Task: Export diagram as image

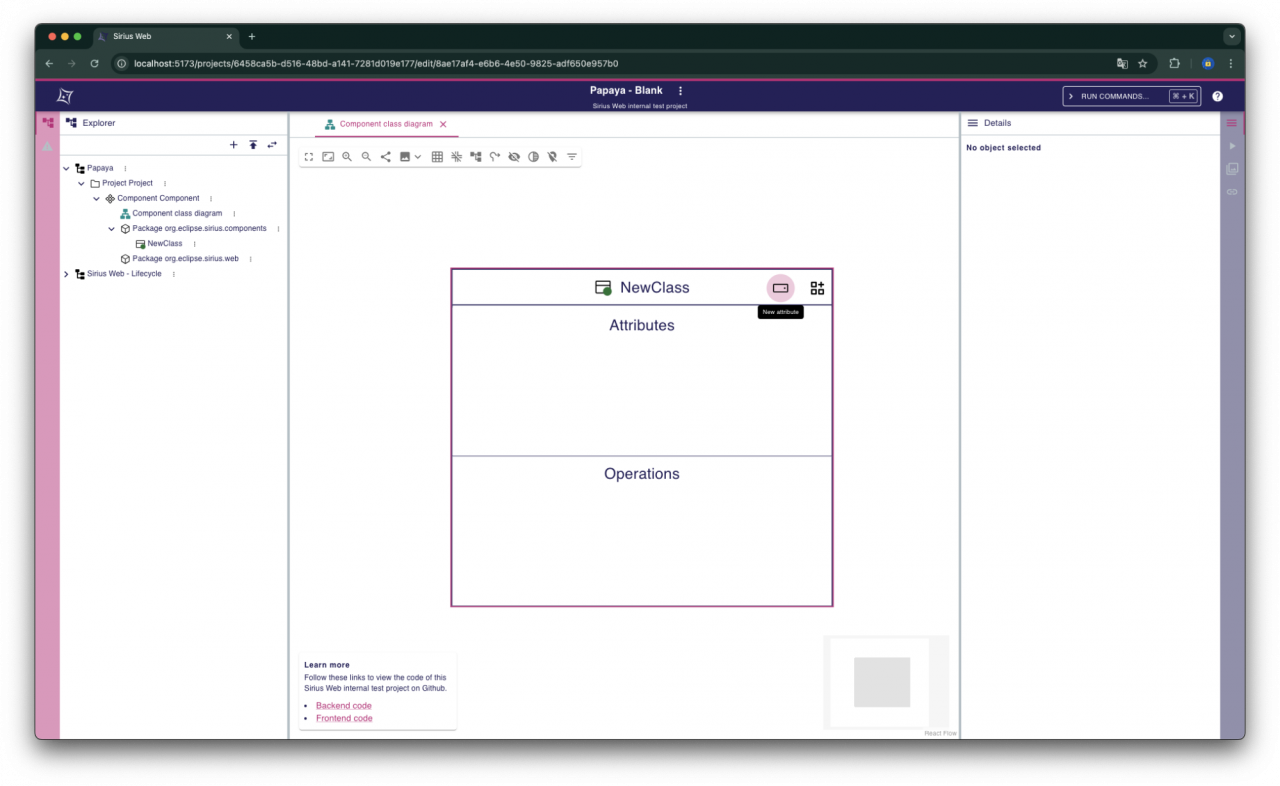Action: pos(405,157)
